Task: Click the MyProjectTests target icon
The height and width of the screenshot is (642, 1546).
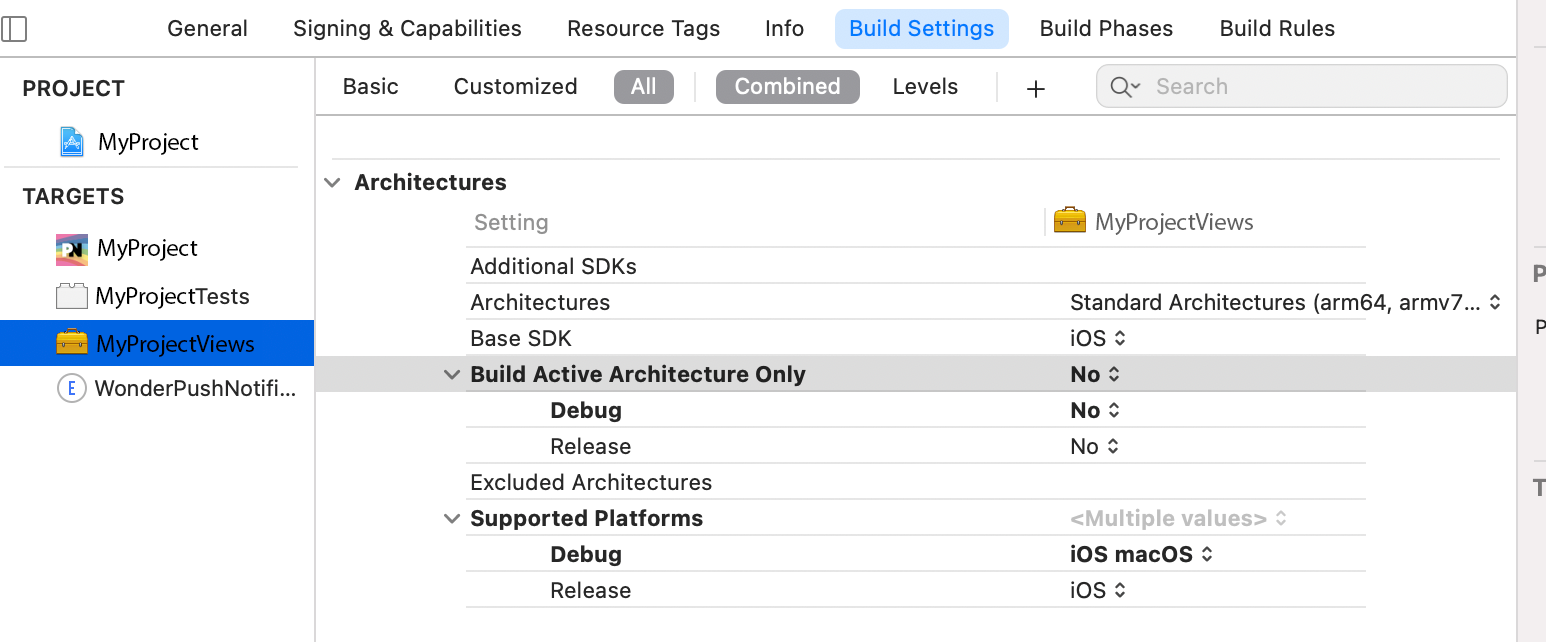Action: [71, 297]
